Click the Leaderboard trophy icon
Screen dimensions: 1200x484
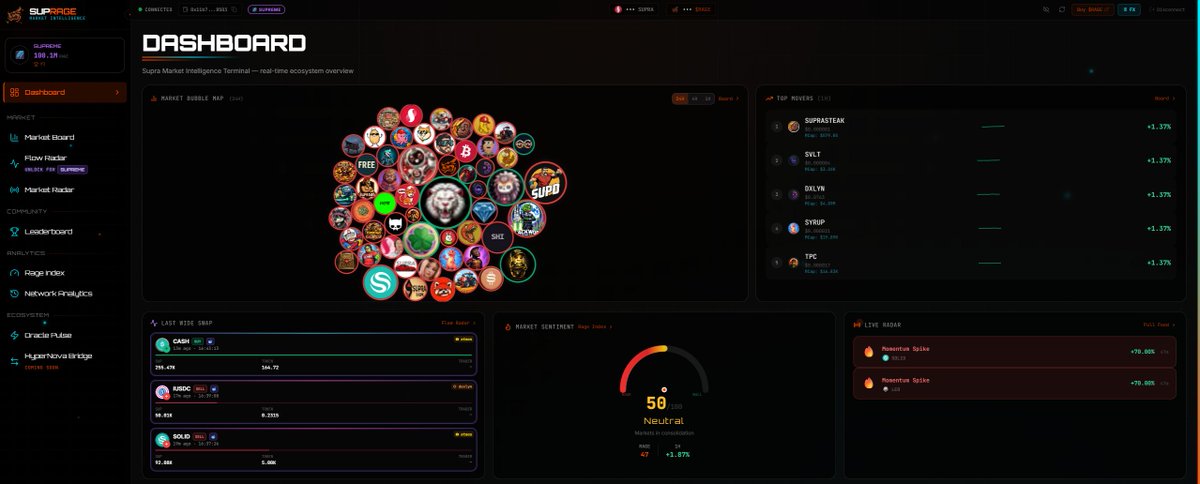14,231
